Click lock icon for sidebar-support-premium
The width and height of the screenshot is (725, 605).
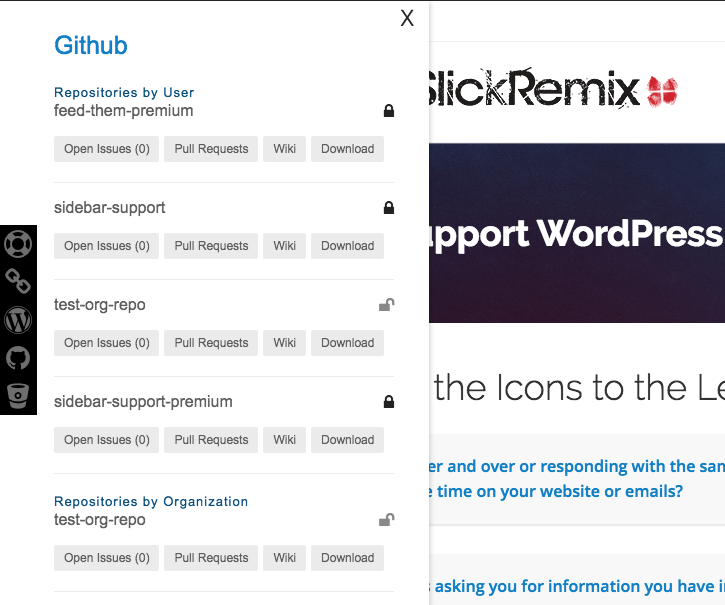tap(389, 401)
